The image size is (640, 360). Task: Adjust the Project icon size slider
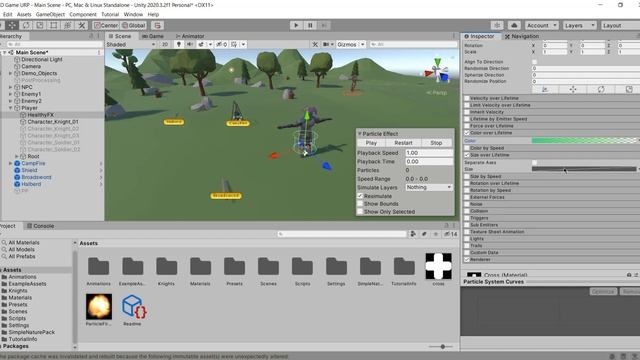442,347
